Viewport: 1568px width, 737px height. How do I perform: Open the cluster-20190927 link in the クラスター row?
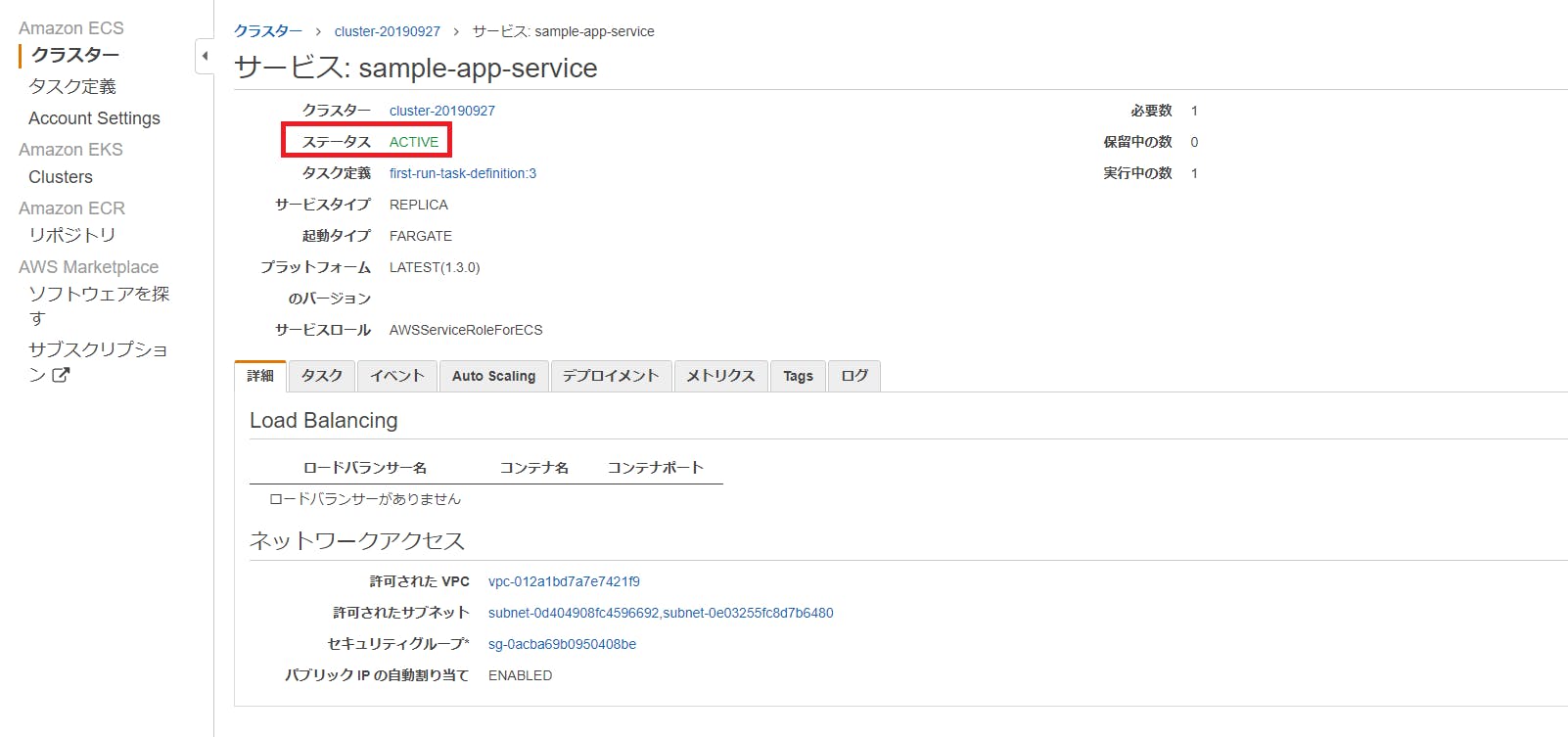[442, 111]
